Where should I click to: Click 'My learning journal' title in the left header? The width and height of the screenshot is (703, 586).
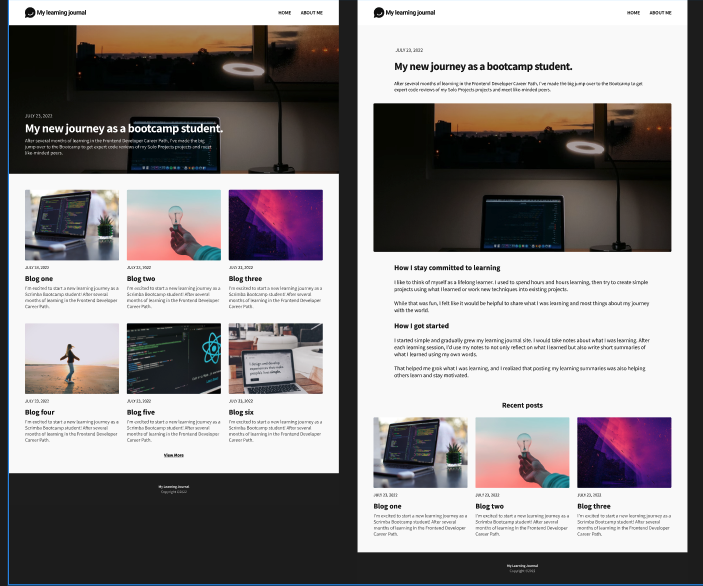[61, 13]
